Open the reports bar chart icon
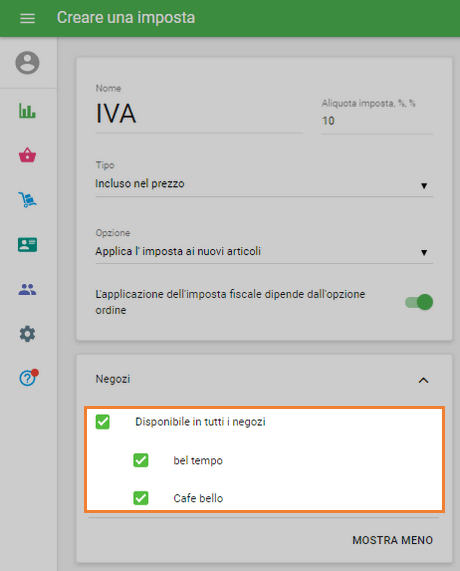460x571 pixels. (x=27, y=111)
